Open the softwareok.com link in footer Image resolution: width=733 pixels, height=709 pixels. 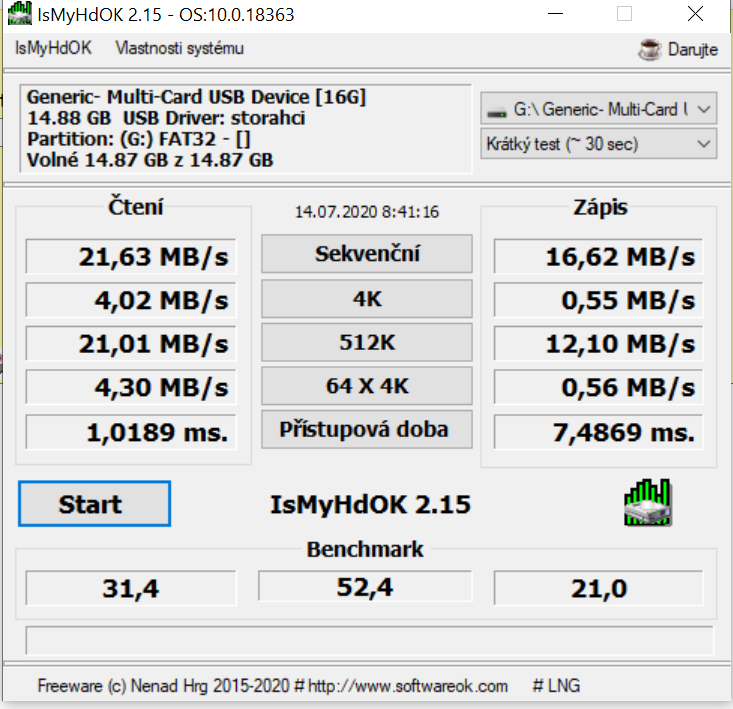pyautogui.click(x=408, y=686)
